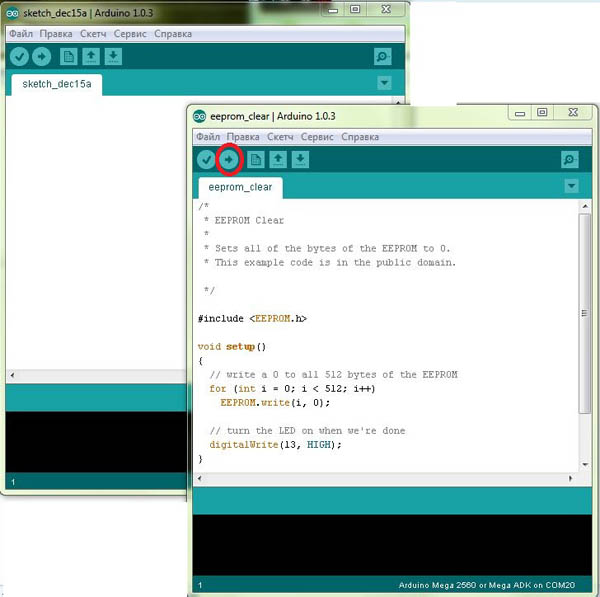Open Скетч menu in eeprom_clear window
600x597 pixels.
coord(280,137)
